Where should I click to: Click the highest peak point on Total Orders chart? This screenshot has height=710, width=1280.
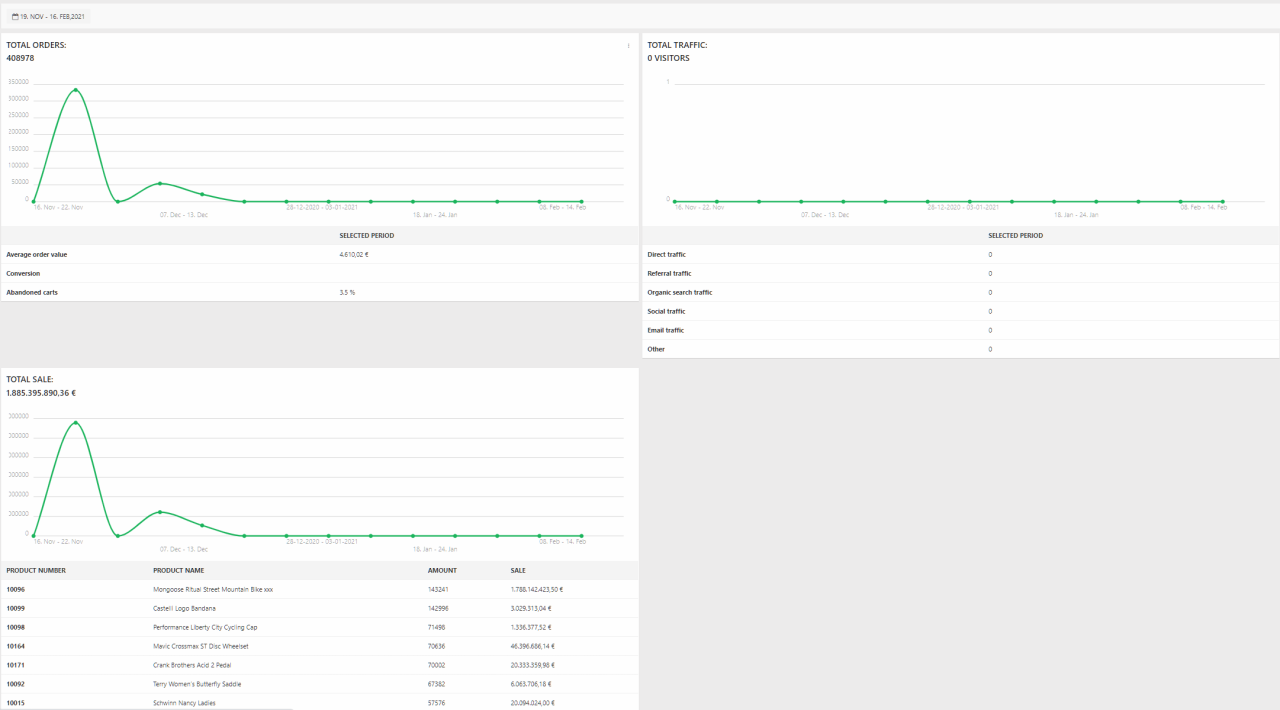click(x=75, y=90)
